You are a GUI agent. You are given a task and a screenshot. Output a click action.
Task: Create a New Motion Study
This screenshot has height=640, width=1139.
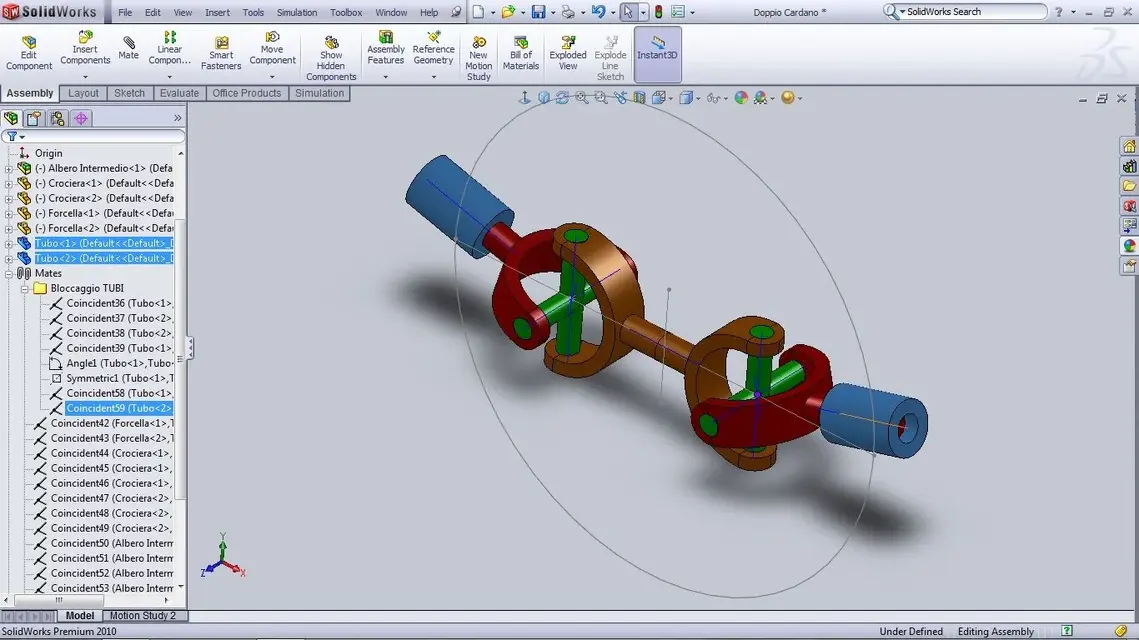(x=479, y=58)
